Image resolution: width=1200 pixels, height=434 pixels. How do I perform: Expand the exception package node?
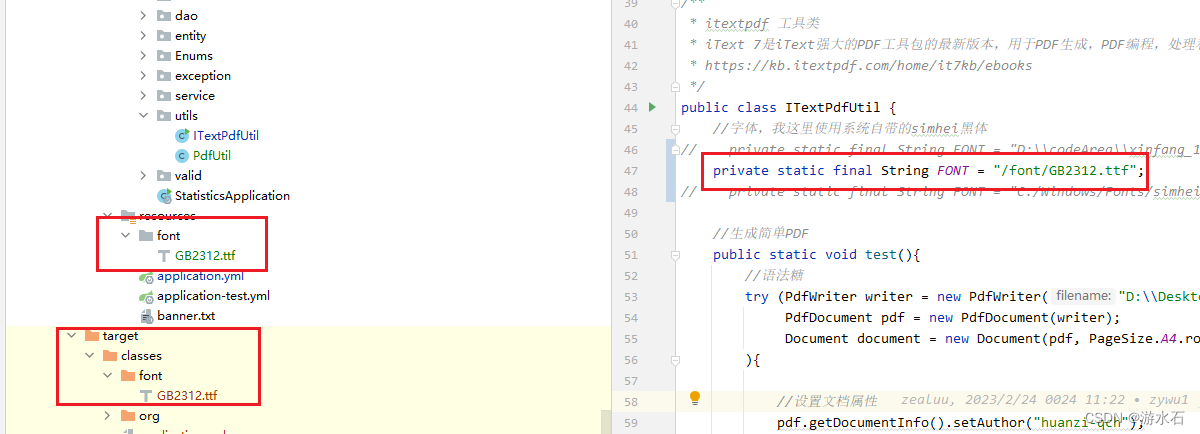[143, 76]
